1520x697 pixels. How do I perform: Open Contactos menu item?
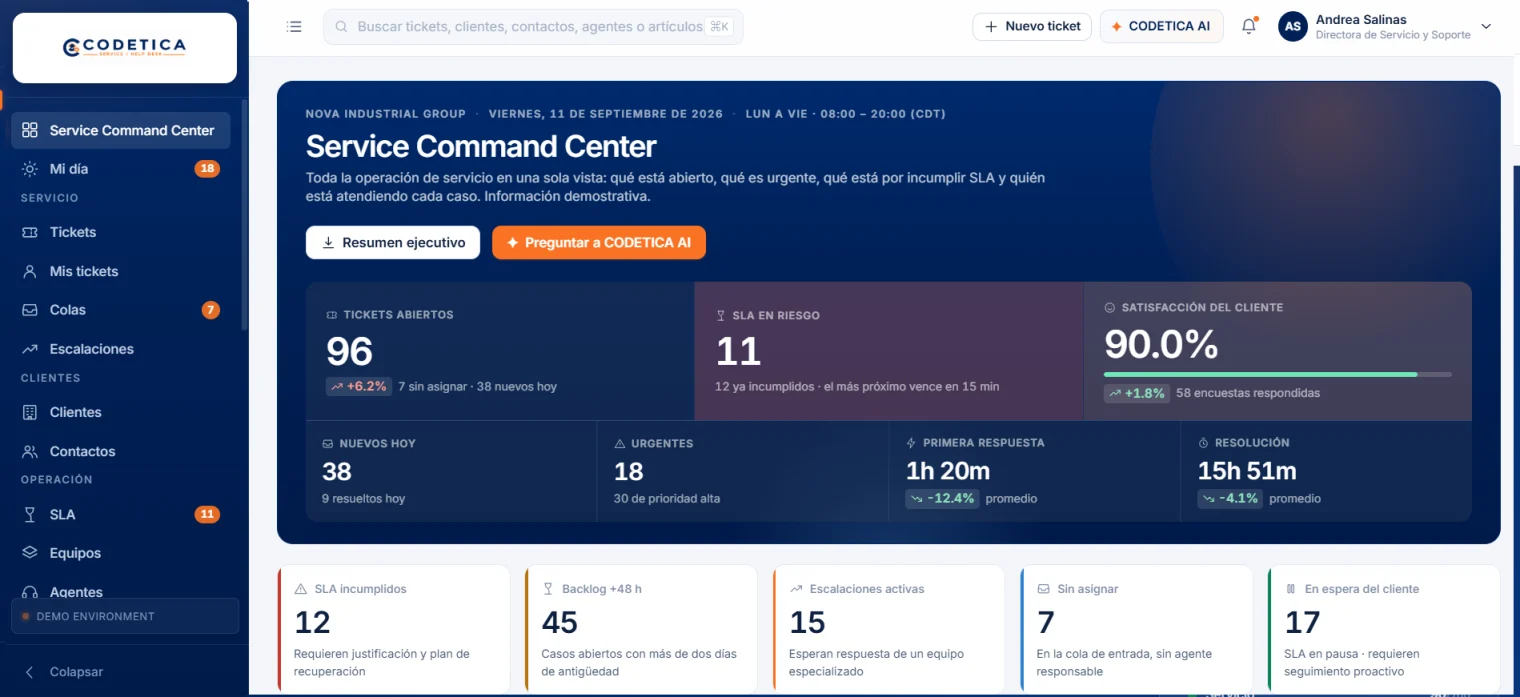[121, 451]
